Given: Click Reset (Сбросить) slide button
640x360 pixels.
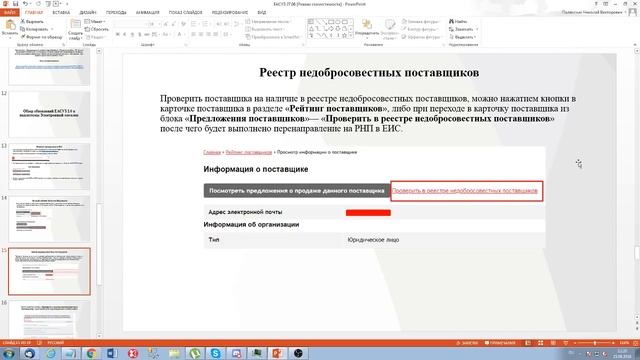Looking at the screenshot, I should 97,29.
